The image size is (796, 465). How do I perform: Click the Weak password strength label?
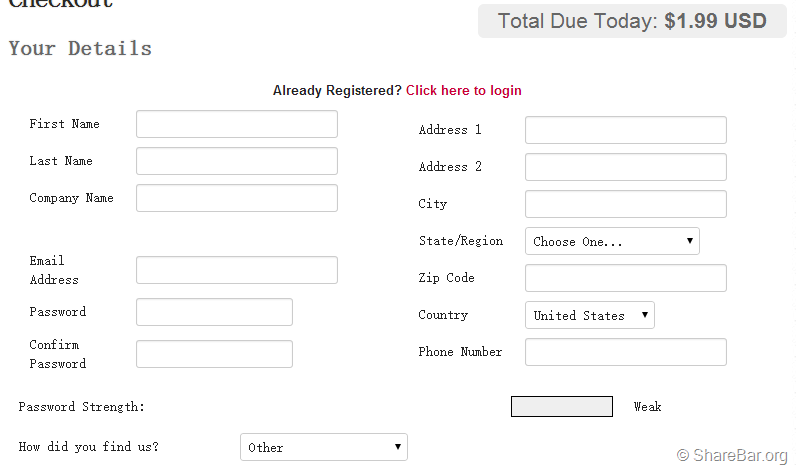(x=647, y=407)
